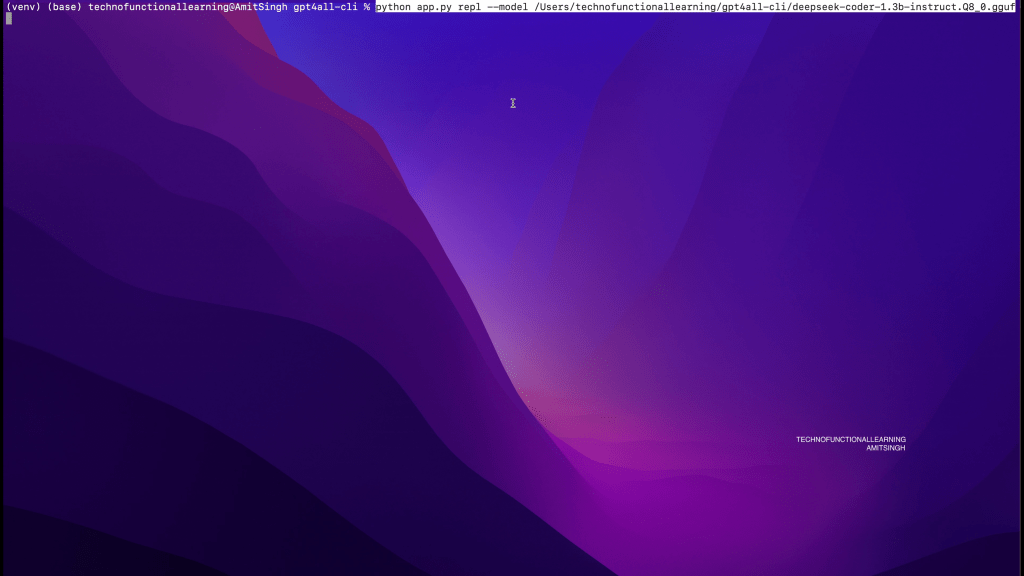1024x576 pixels.
Task: Click the word python in the command
Action: [x=393, y=7]
